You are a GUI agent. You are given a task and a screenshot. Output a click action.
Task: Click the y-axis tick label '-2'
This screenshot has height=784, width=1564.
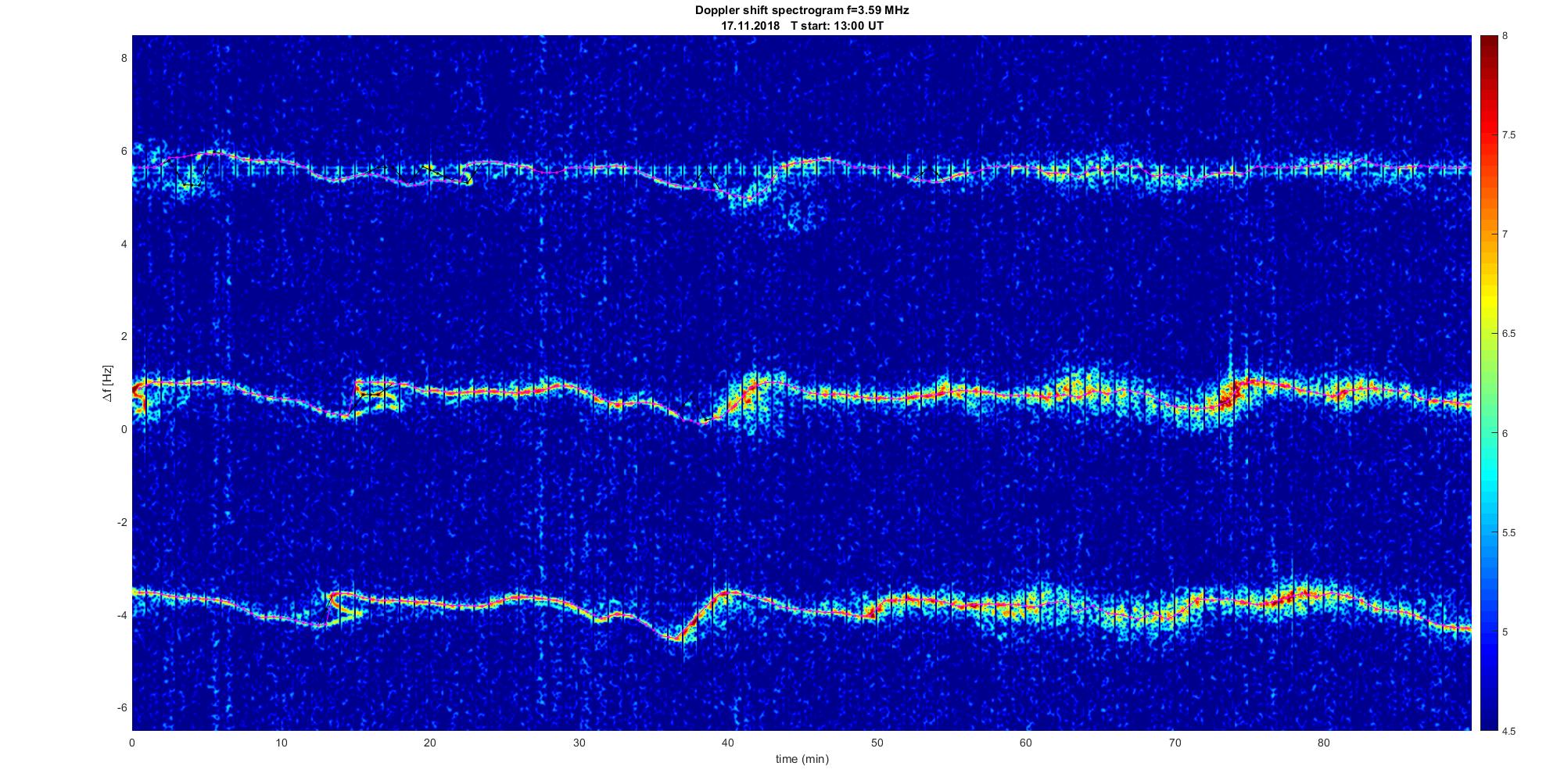(x=121, y=522)
